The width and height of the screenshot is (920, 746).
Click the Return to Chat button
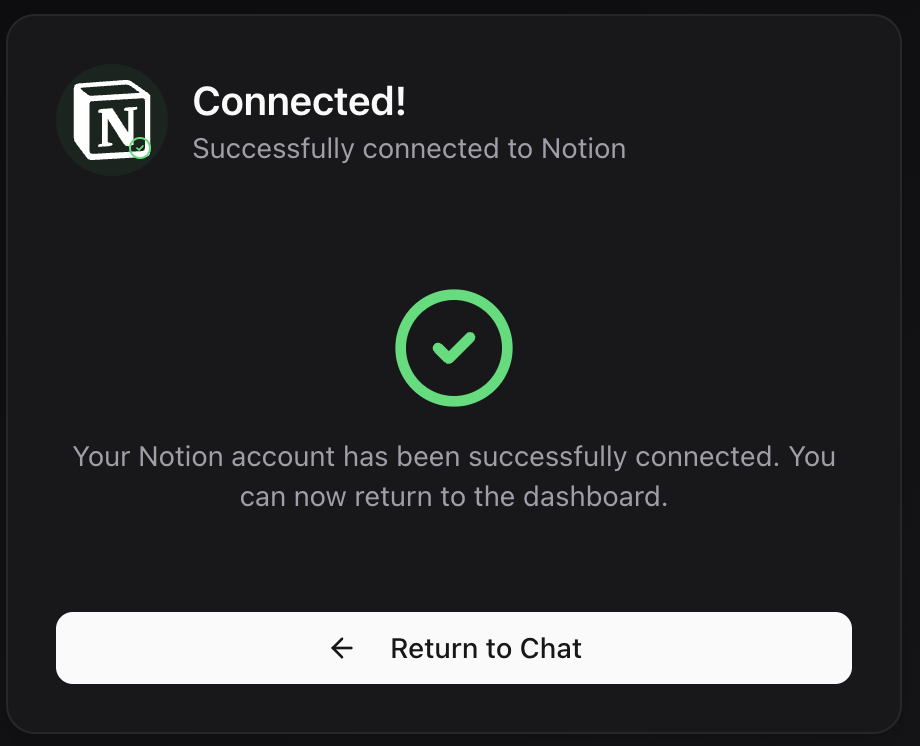coord(454,648)
